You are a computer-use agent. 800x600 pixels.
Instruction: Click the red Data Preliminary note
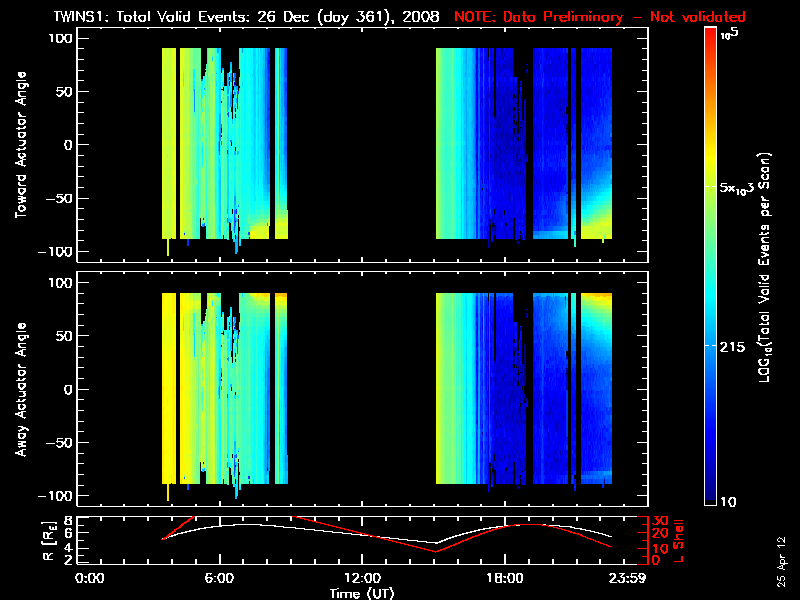click(x=600, y=17)
